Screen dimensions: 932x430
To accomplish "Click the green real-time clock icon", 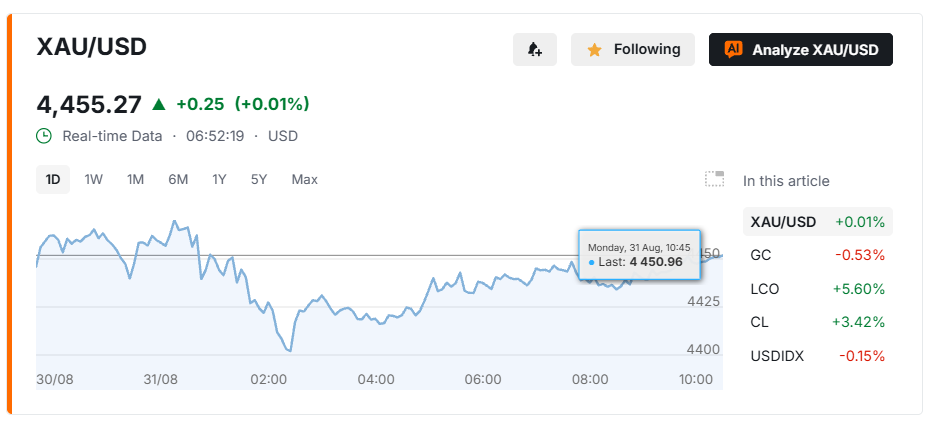I will point(44,136).
